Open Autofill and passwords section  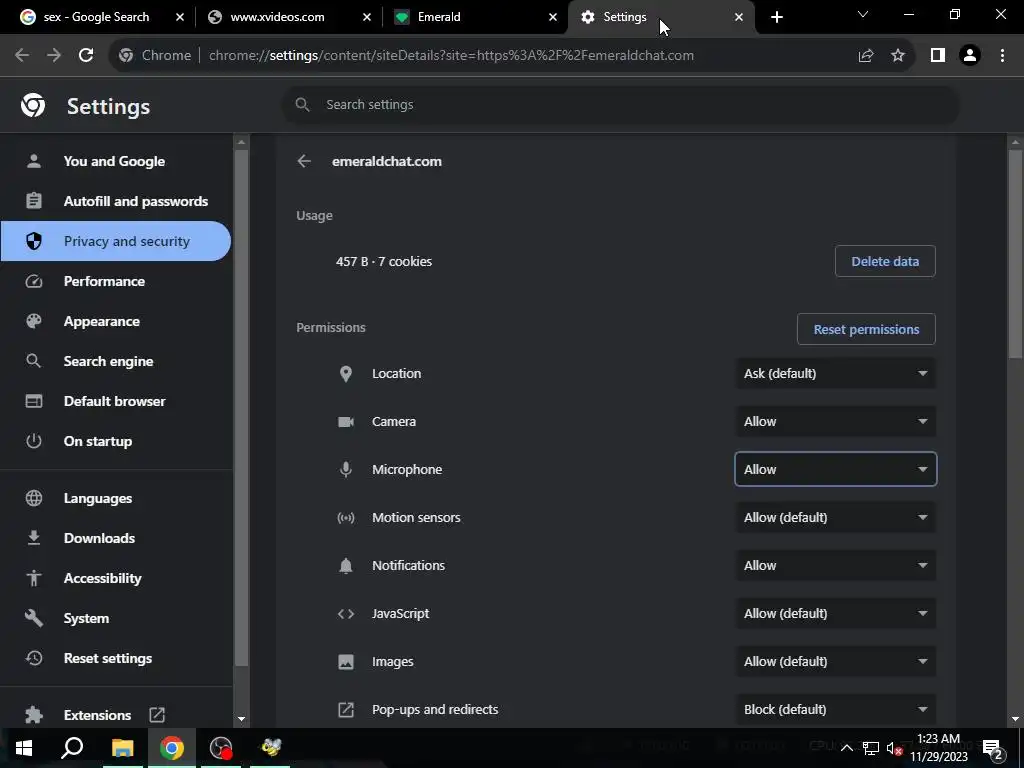[x=116, y=201]
